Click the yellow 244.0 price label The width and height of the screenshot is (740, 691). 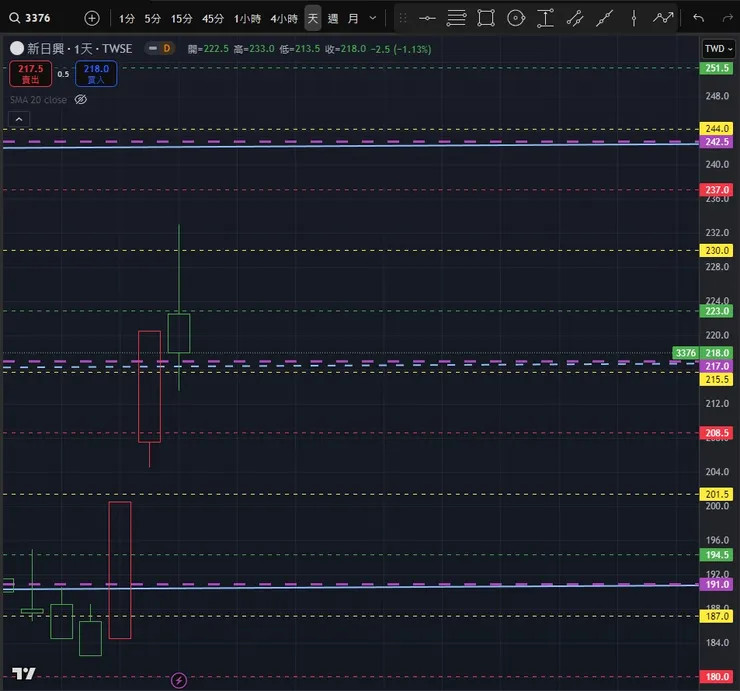point(716,128)
